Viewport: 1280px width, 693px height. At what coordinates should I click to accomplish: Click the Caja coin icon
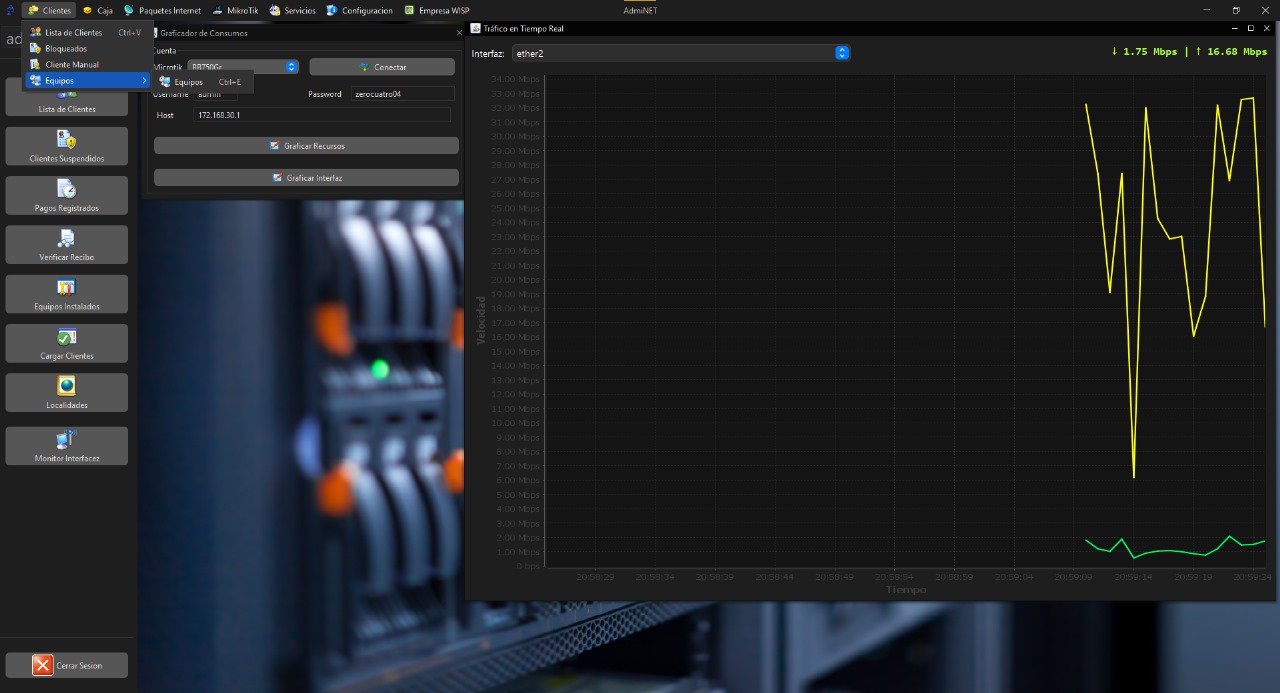pyautogui.click(x=87, y=10)
